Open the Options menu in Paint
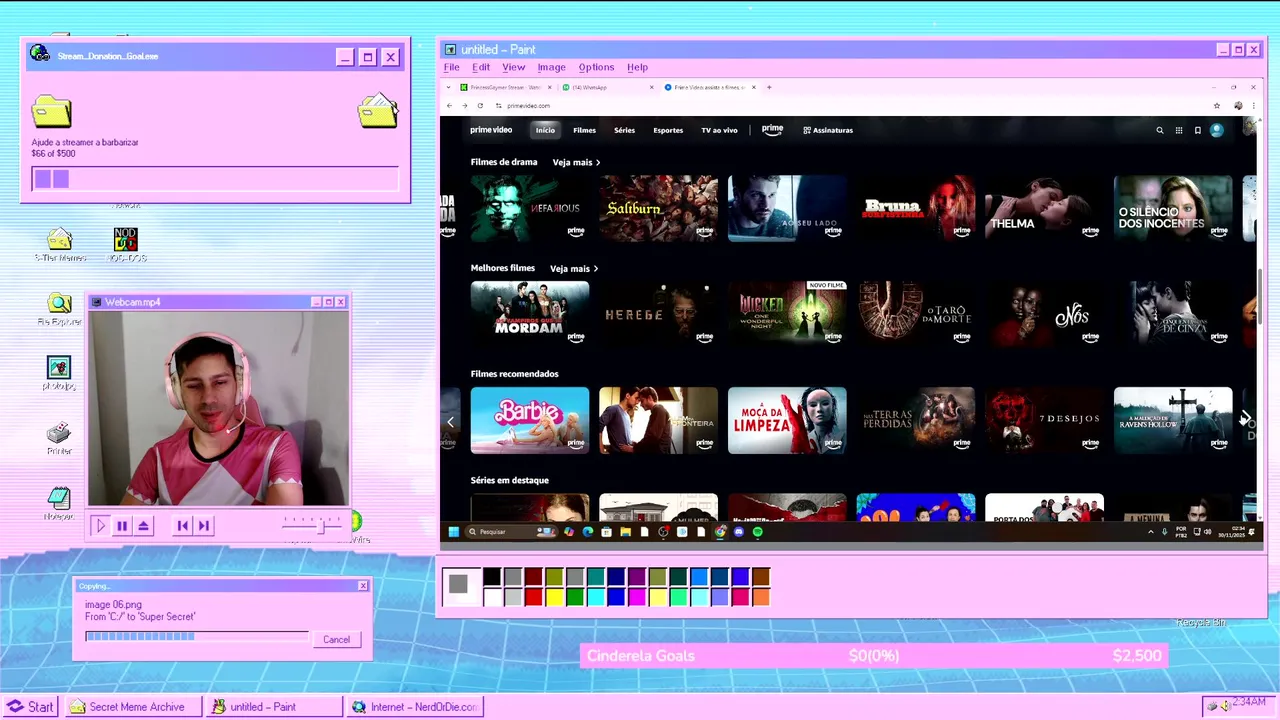Image resolution: width=1280 pixels, height=720 pixels. click(x=596, y=67)
